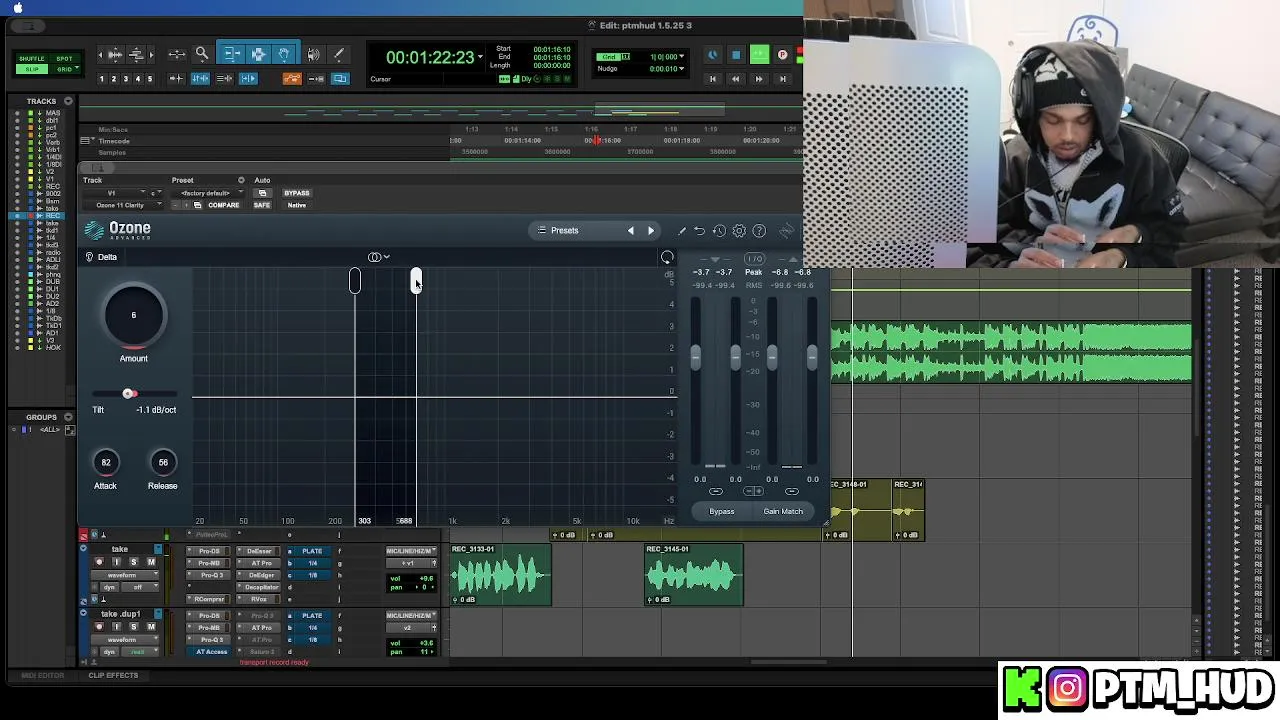Switch to the CLIP EFFECTS tab
Viewport: 1280px width, 720px height.
[x=113, y=675]
